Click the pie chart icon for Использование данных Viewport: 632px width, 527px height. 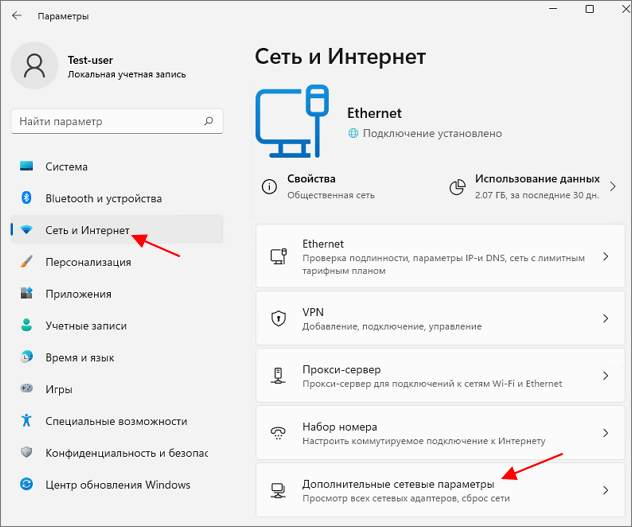pyautogui.click(x=457, y=187)
